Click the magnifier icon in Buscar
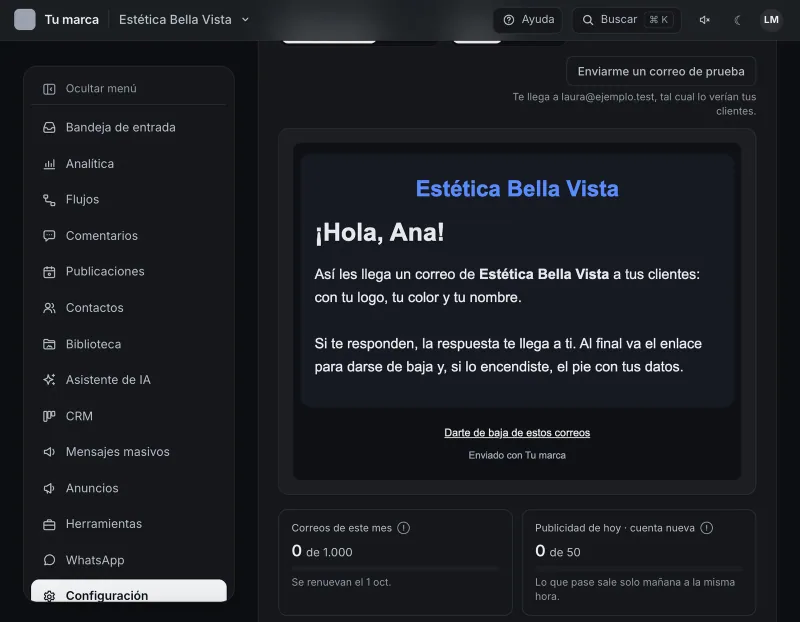Viewport: 800px width, 622px height. point(588,20)
